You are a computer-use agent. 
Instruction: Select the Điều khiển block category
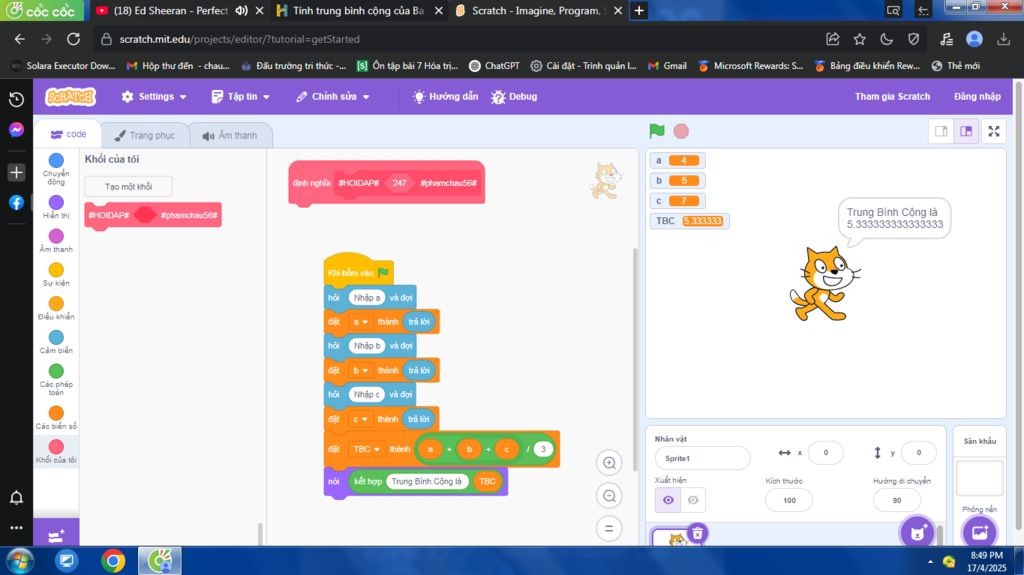point(56,308)
